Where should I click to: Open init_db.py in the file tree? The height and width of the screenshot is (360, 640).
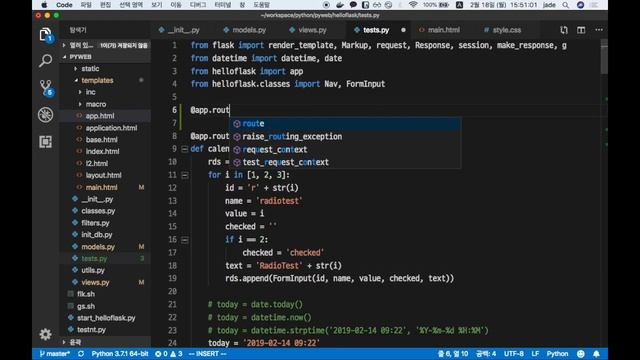pos(96,235)
